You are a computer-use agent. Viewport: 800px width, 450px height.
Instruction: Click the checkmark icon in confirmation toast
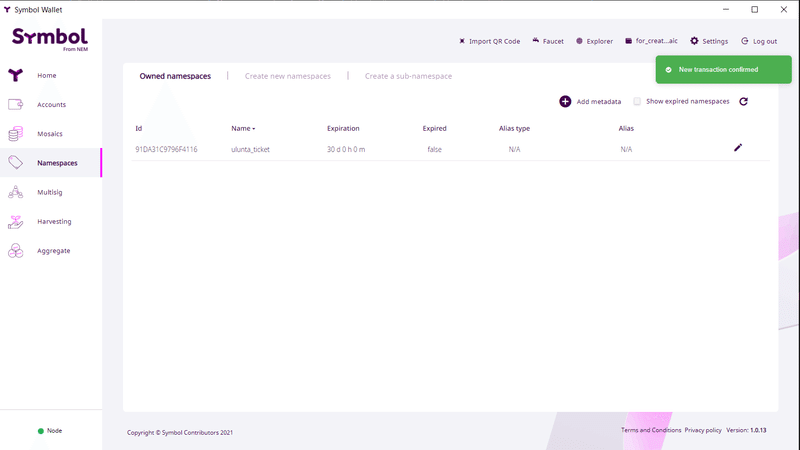pyautogui.click(x=668, y=70)
